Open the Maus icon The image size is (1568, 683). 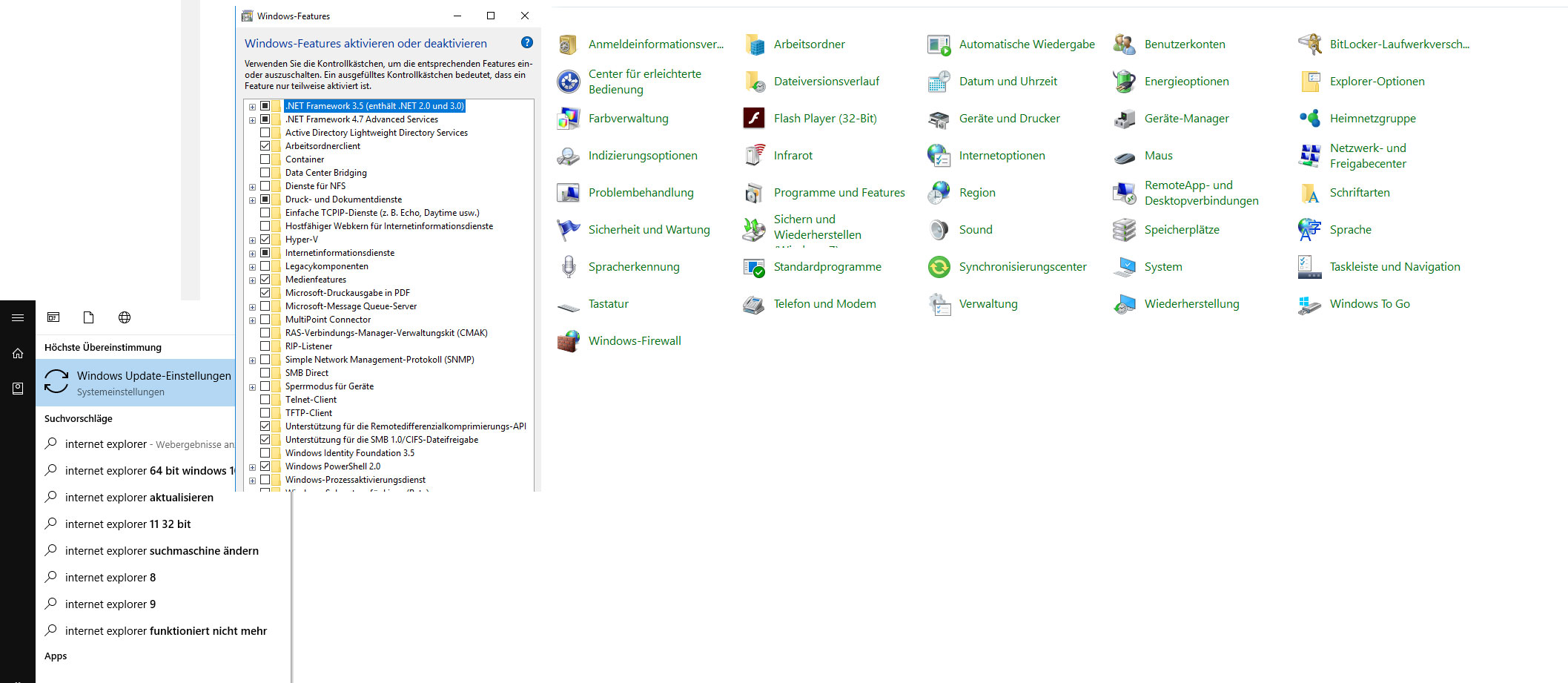tap(1125, 156)
